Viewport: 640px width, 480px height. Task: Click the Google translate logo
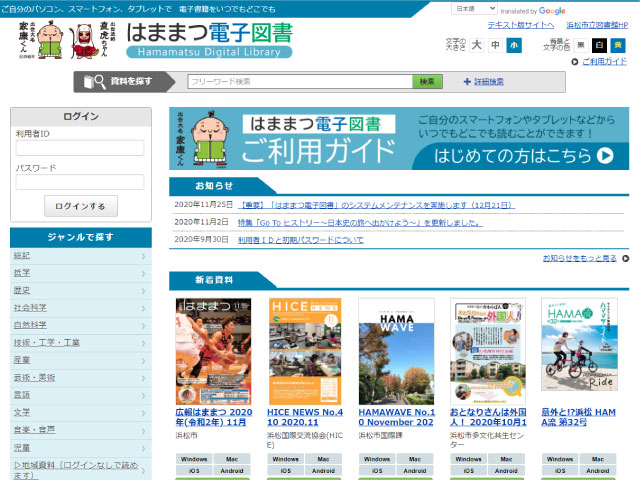pos(552,11)
